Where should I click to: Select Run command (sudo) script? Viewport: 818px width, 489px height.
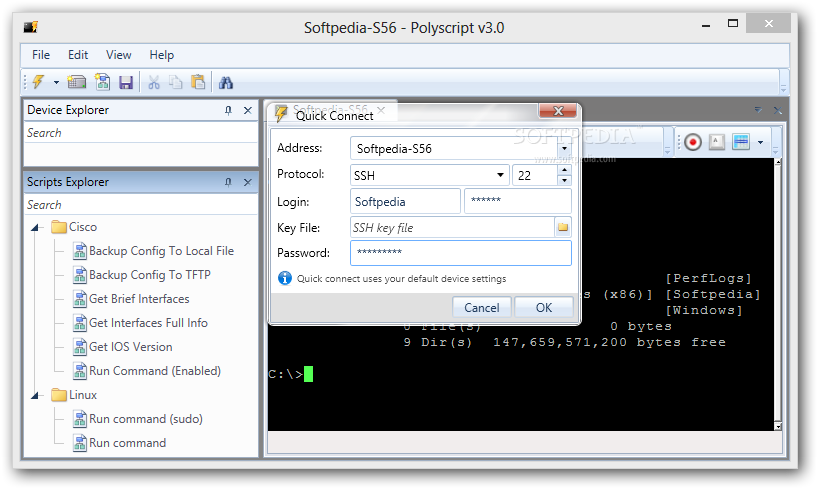pos(138,419)
